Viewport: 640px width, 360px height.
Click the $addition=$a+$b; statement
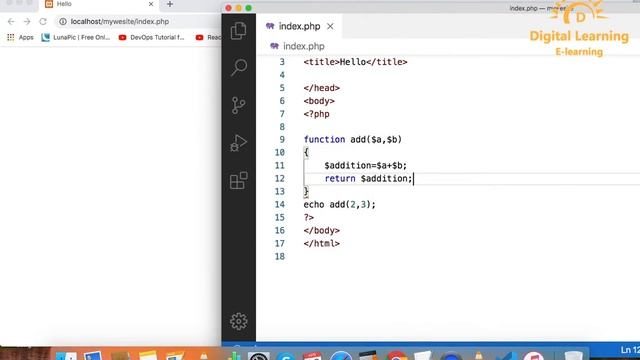pos(366,166)
